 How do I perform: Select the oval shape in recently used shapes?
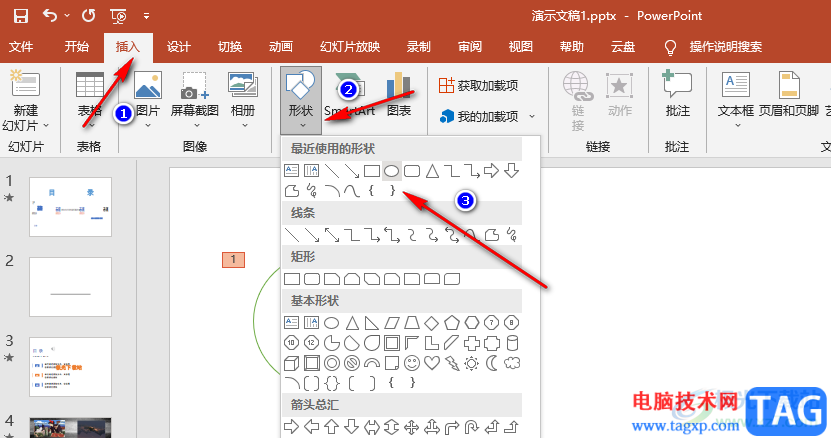click(x=391, y=171)
